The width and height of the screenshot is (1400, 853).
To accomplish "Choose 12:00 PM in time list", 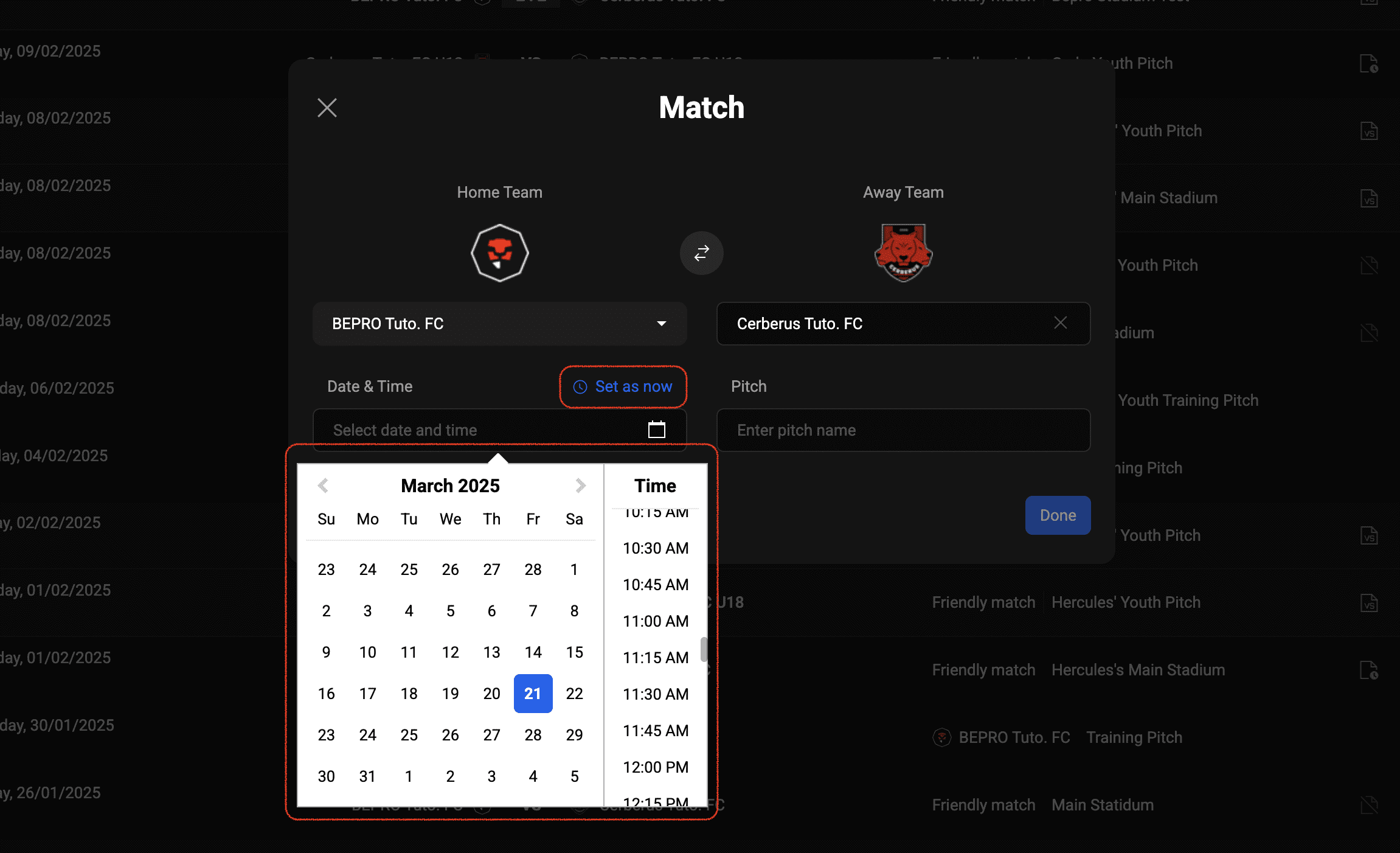I will click(x=656, y=767).
